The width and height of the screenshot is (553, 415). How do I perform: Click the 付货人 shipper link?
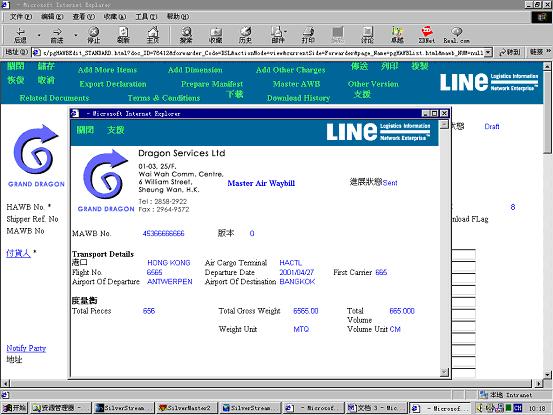click(18, 253)
